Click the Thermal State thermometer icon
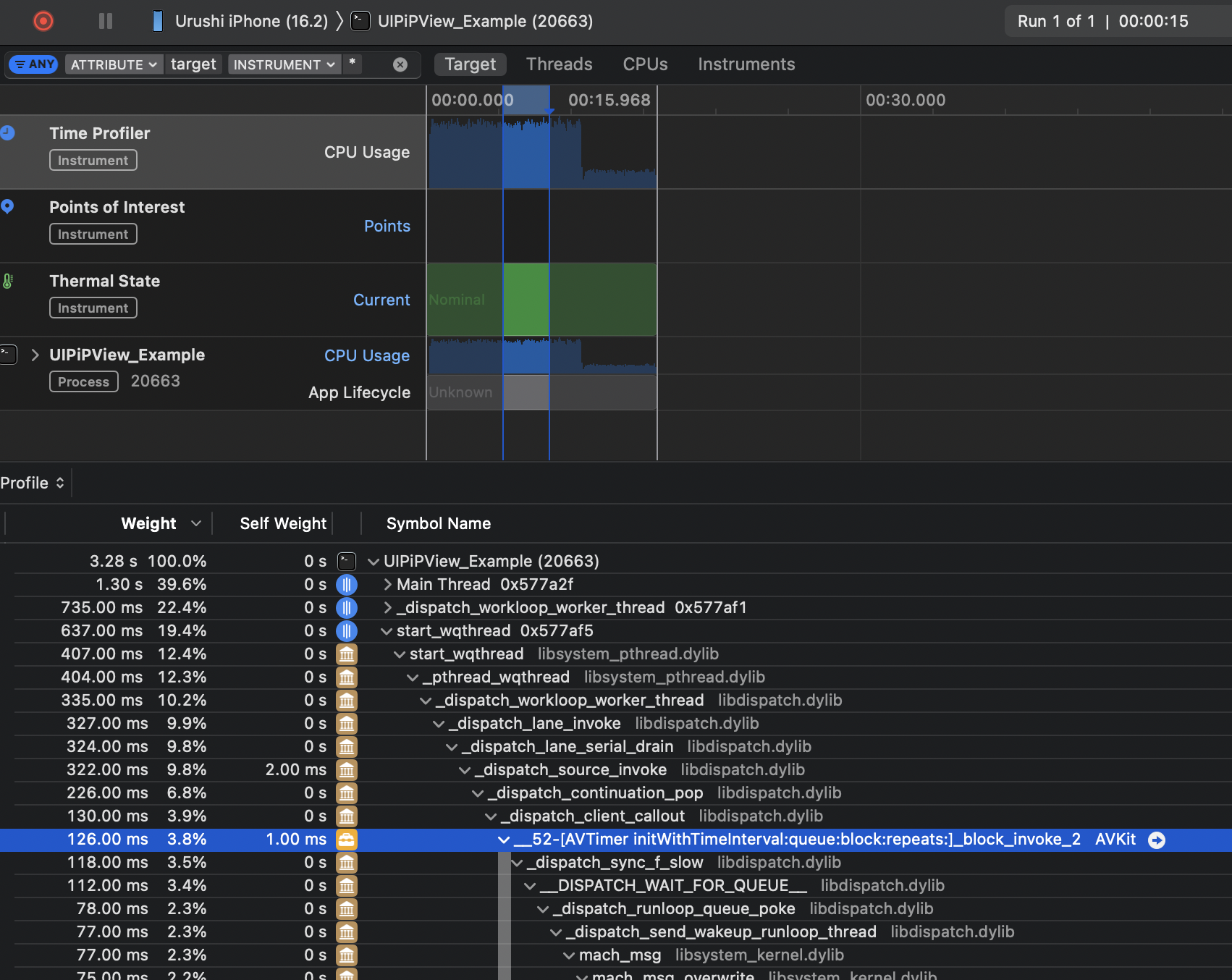Screen dimensions: 1232x980 [7, 281]
